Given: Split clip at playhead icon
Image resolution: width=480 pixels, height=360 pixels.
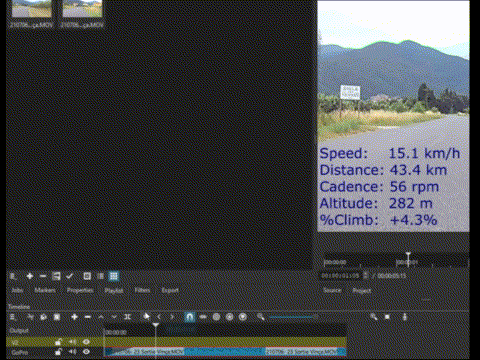Looking at the screenshot, I should click(x=127, y=317).
